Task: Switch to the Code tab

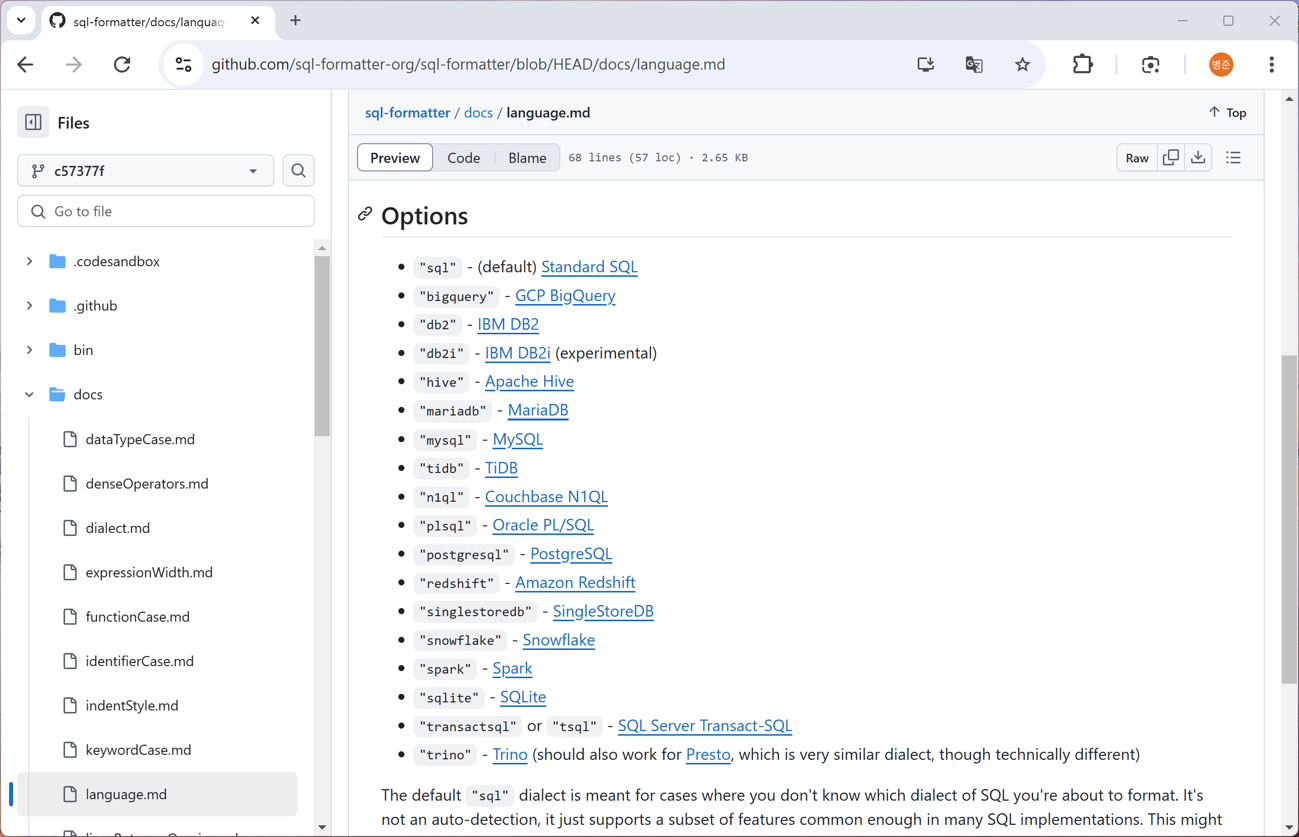Action: tap(464, 158)
